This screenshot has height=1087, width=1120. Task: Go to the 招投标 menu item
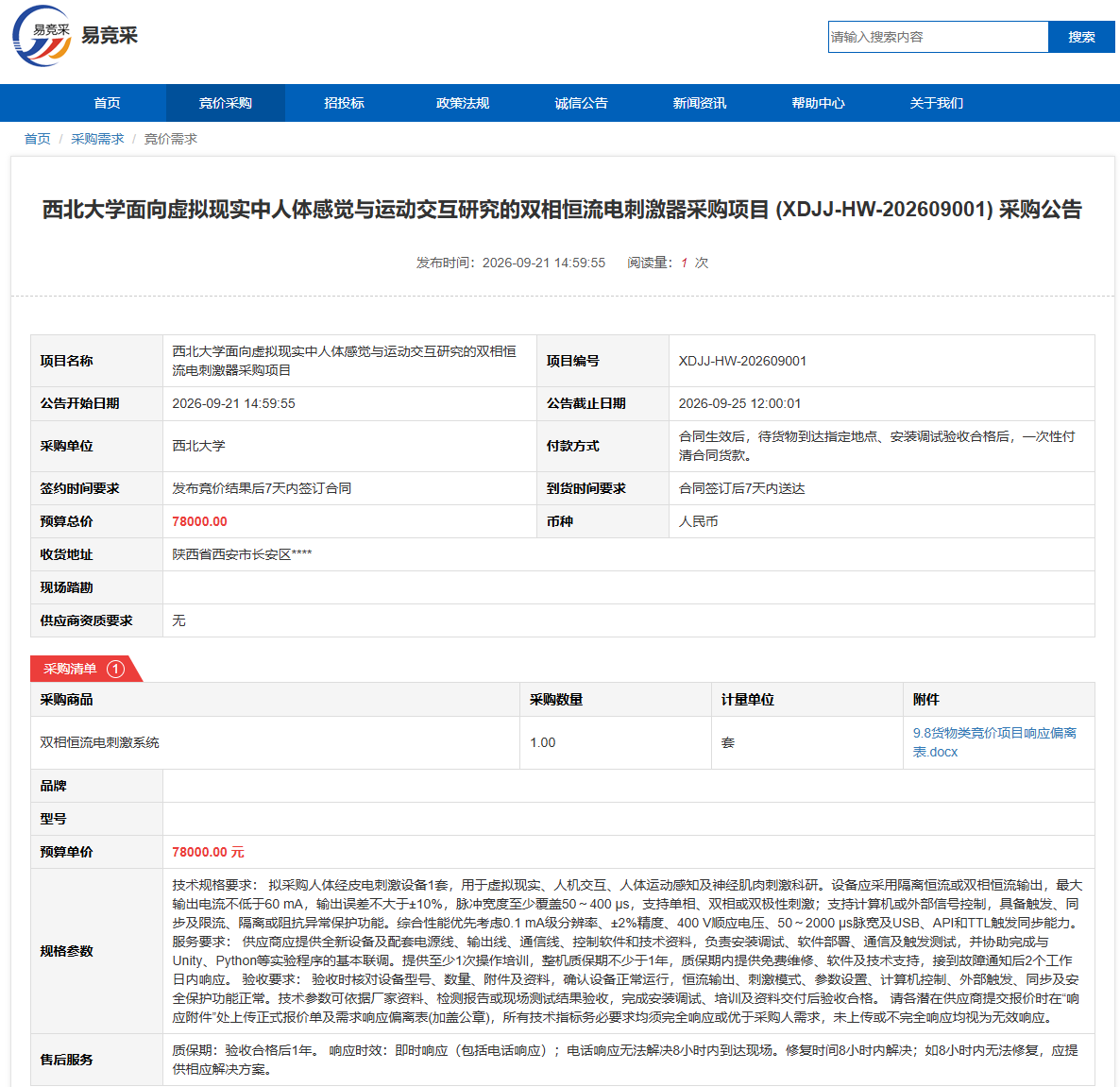[345, 103]
